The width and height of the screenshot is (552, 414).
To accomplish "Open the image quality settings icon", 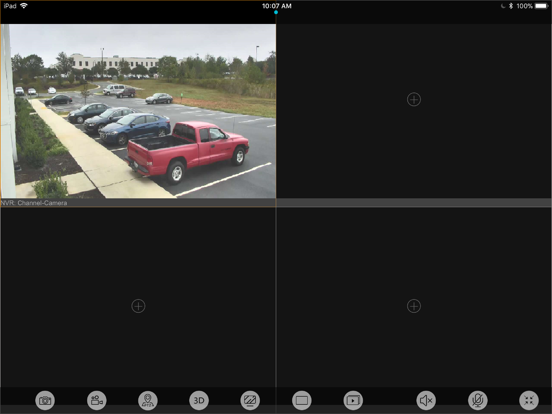I will (x=250, y=400).
